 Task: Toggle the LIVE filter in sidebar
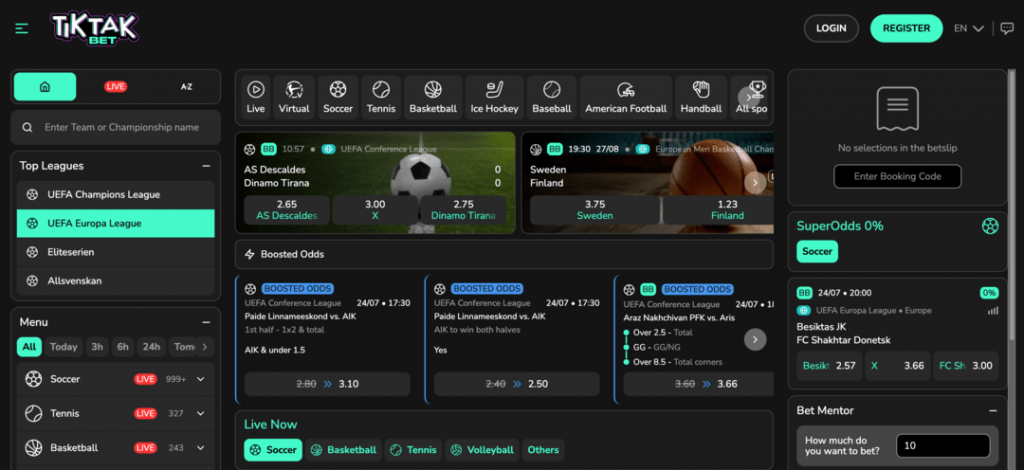click(x=116, y=87)
